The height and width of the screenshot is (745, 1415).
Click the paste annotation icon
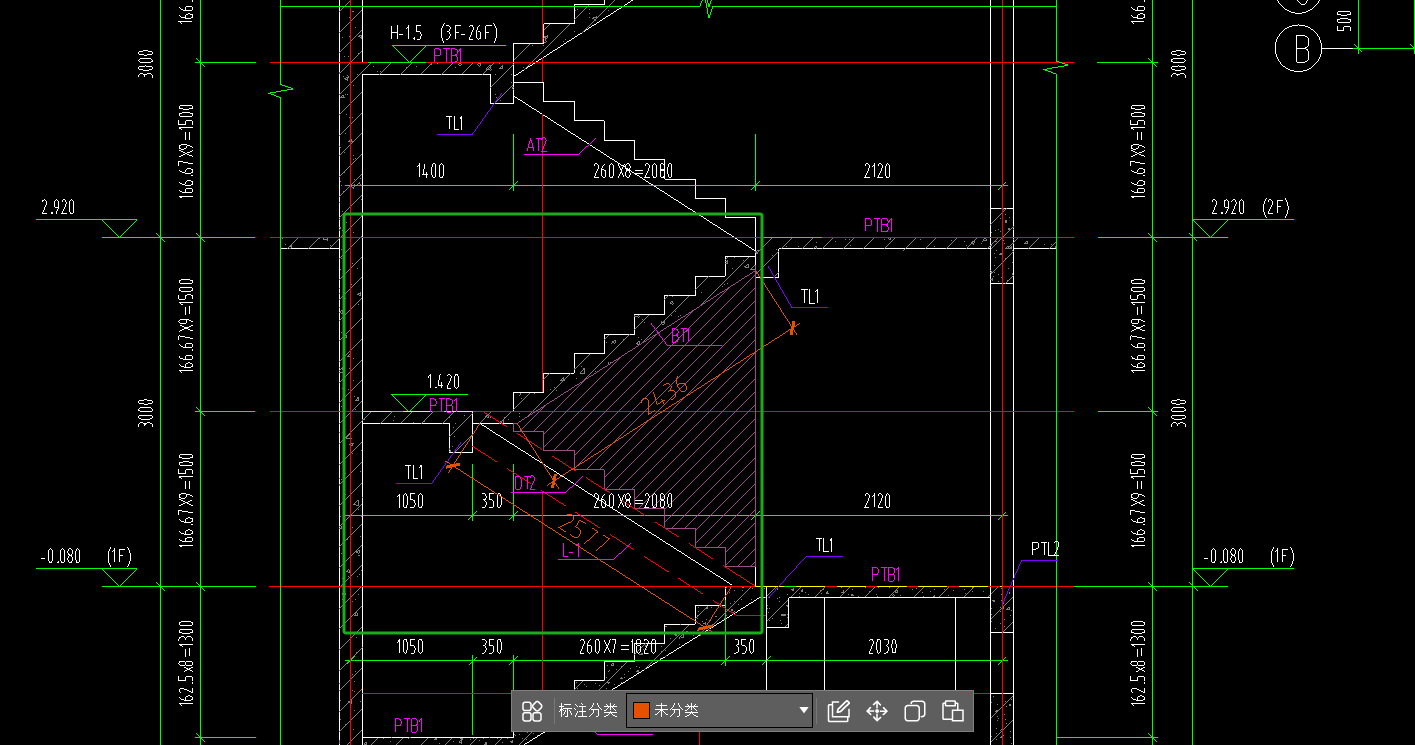(x=952, y=711)
